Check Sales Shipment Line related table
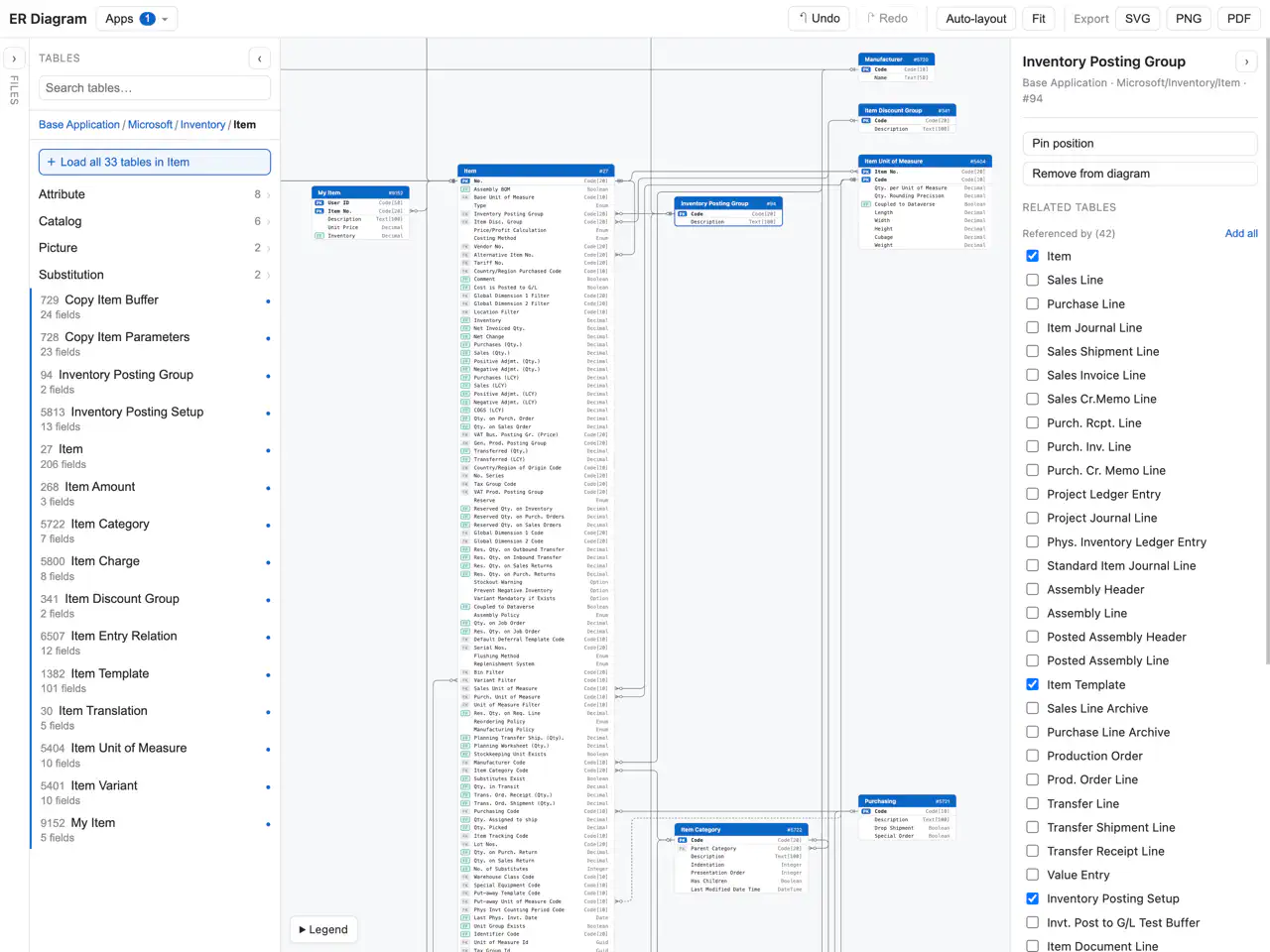 pos(1032,351)
